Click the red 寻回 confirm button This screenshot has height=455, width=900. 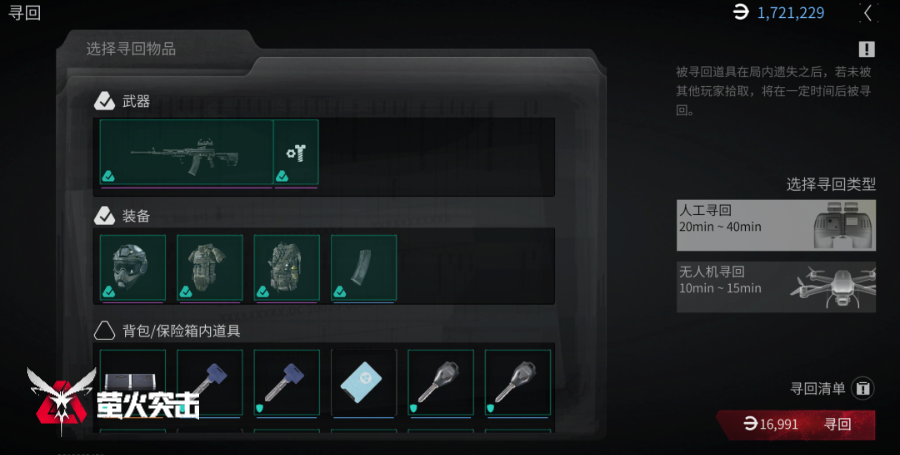point(797,425)
